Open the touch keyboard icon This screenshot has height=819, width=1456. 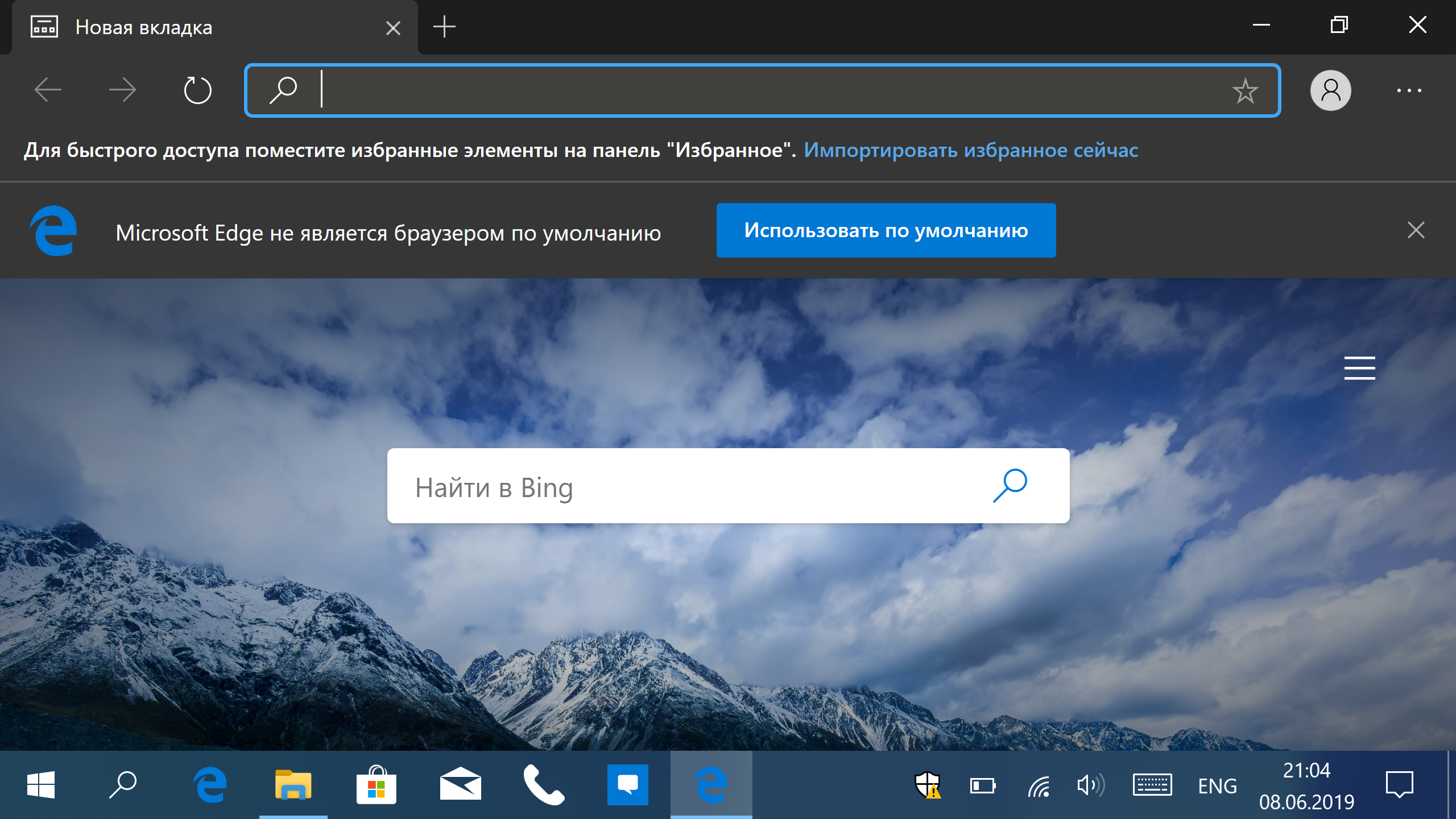[x=1152, y=785]
